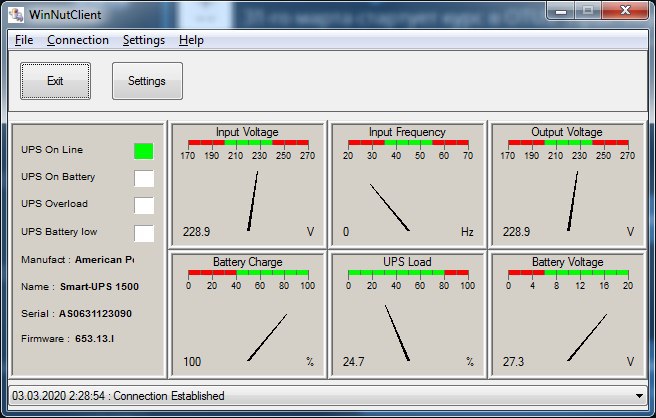This screenshot has height=418, width=656.
Task: Click the Exit button
Action: 55,81
